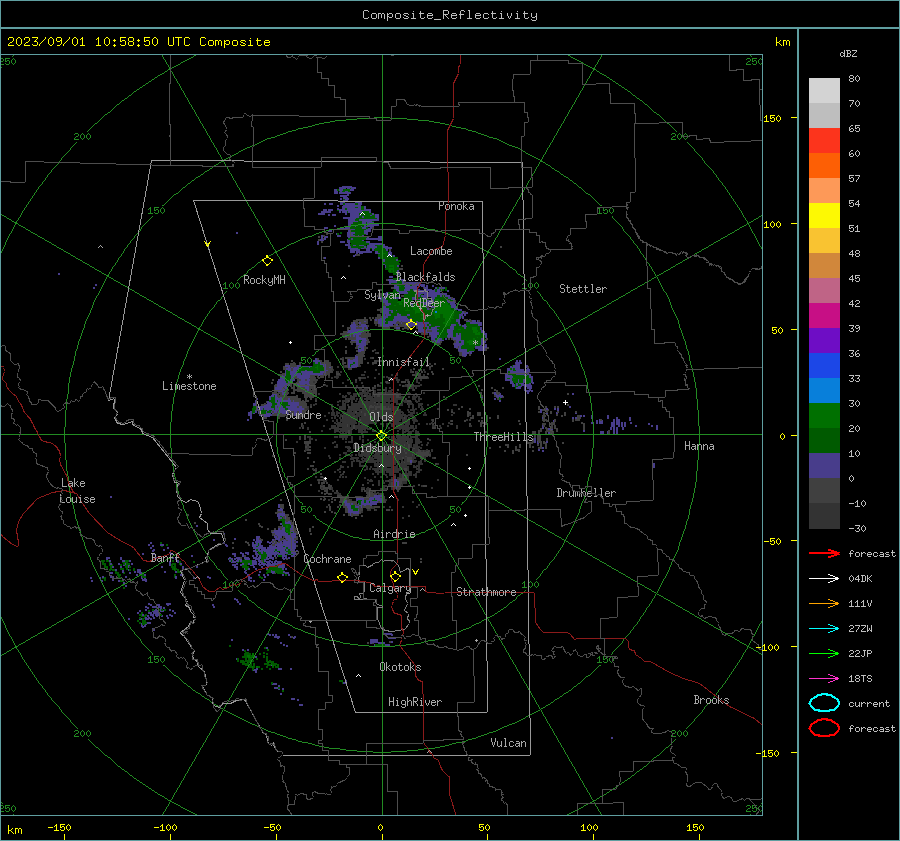Click the Composite_Reflectivity title
Screen dimensions: 900x841
point(450,15)
